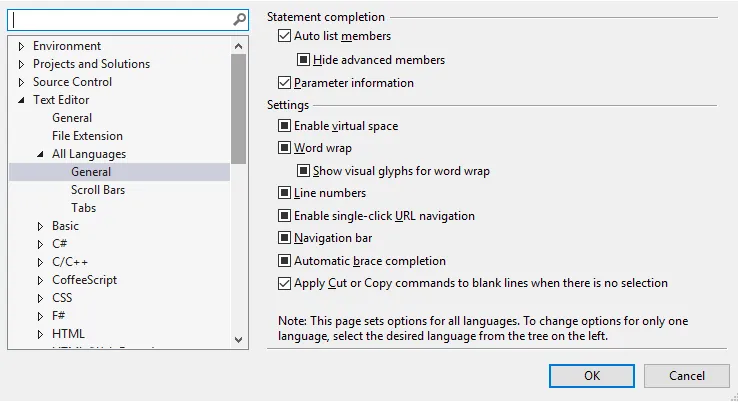
Task: Click the search magnifier icon
Action: coord(239,19)
